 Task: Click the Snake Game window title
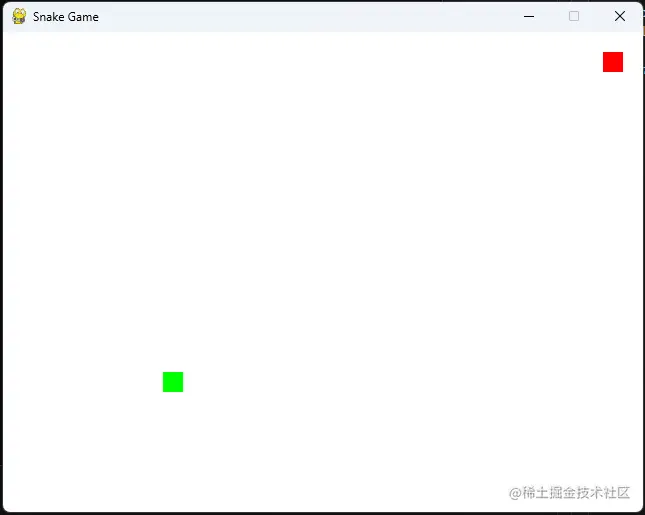[66, 17]
